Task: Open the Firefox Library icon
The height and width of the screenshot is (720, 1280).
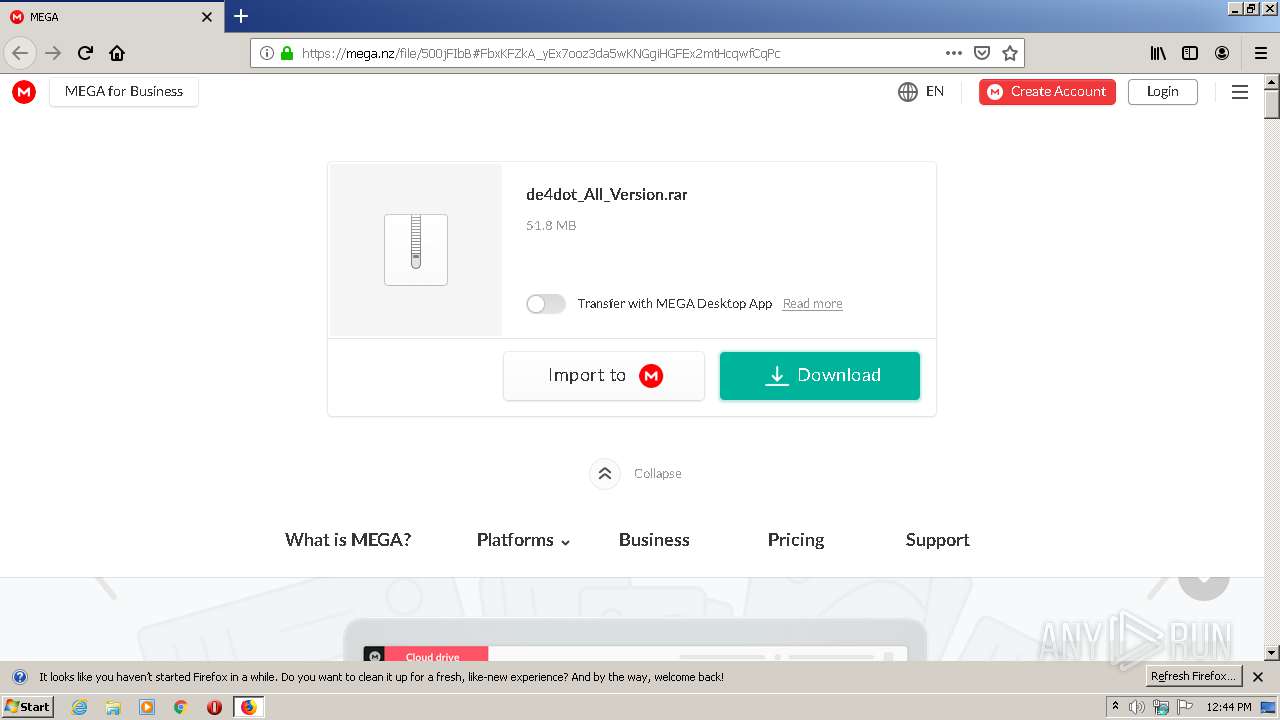Action: [x=1158, y=53]
